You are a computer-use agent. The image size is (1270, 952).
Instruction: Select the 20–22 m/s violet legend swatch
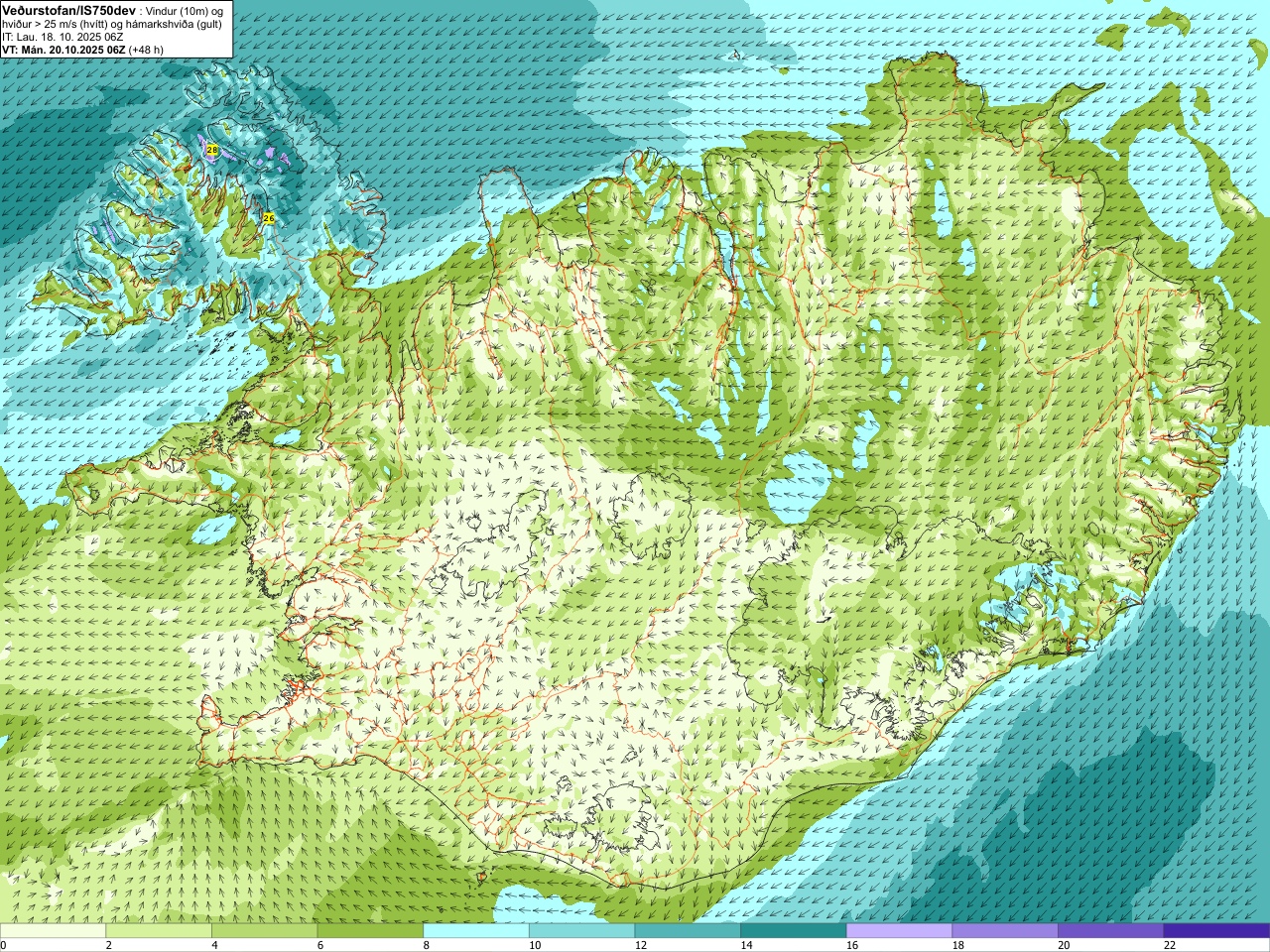pos(1110,931)
